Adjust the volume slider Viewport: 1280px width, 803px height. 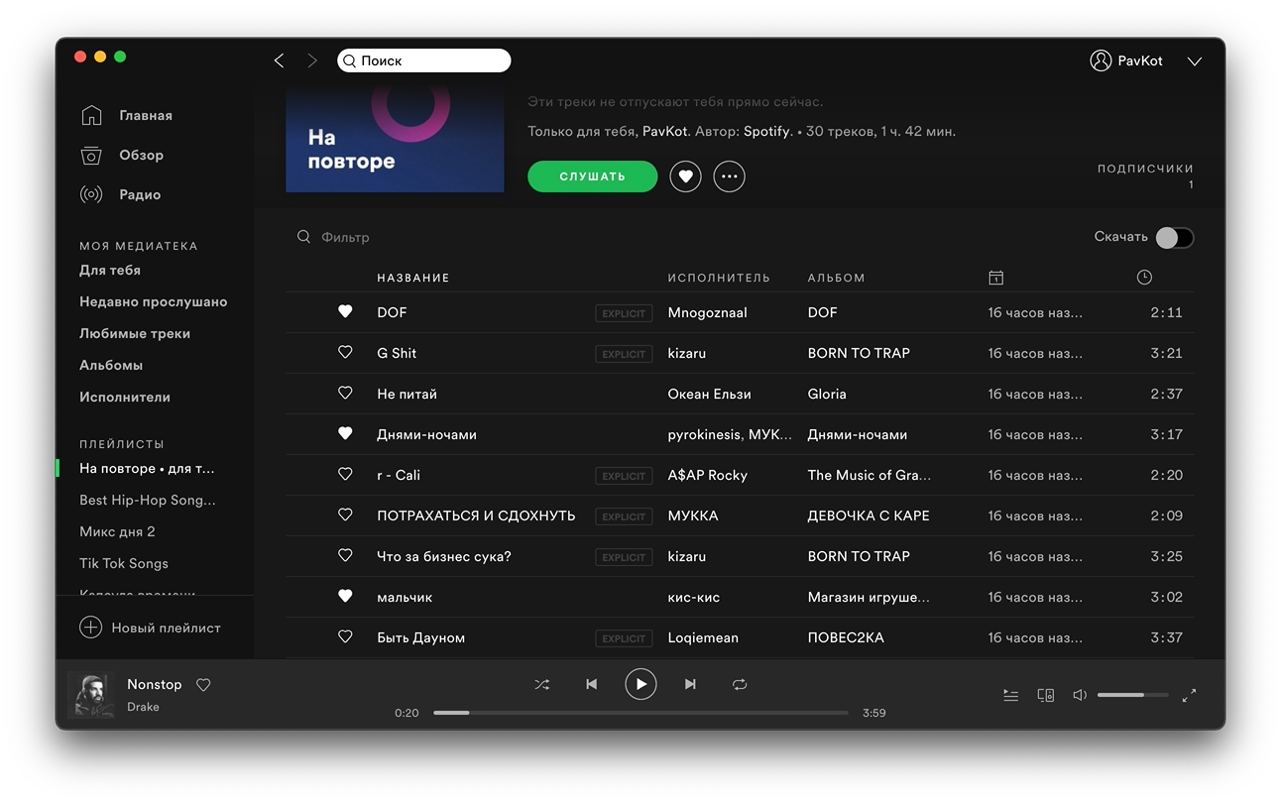pyautogui.click(x=1133, y=695)
